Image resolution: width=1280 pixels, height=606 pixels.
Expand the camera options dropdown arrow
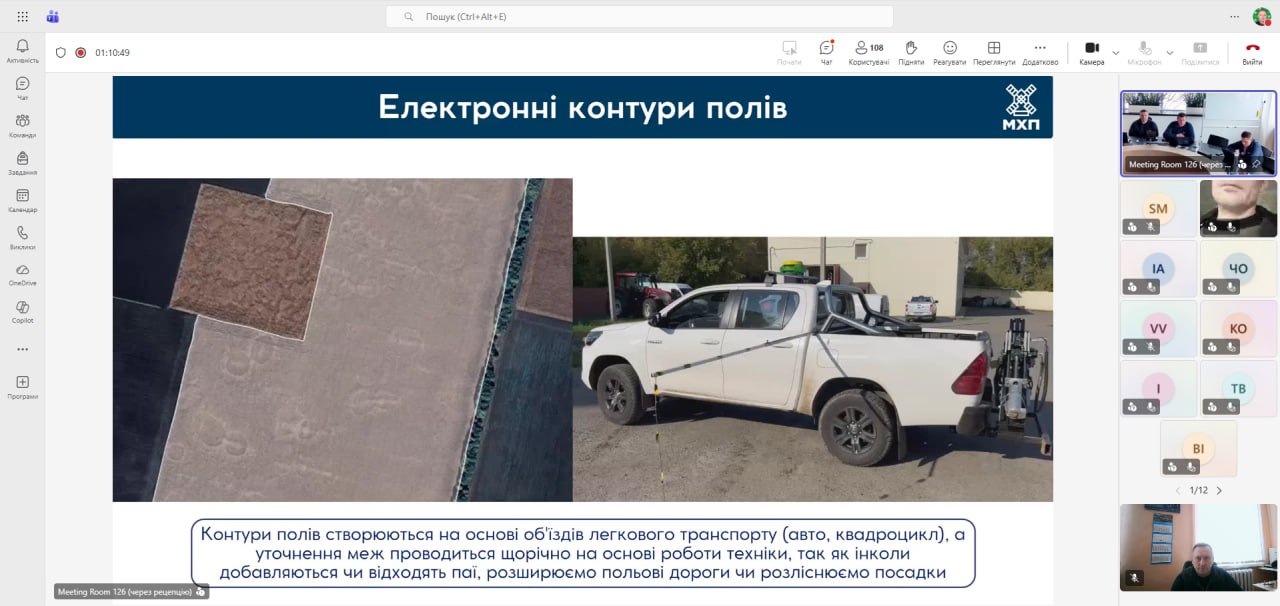click(1116, 52)
